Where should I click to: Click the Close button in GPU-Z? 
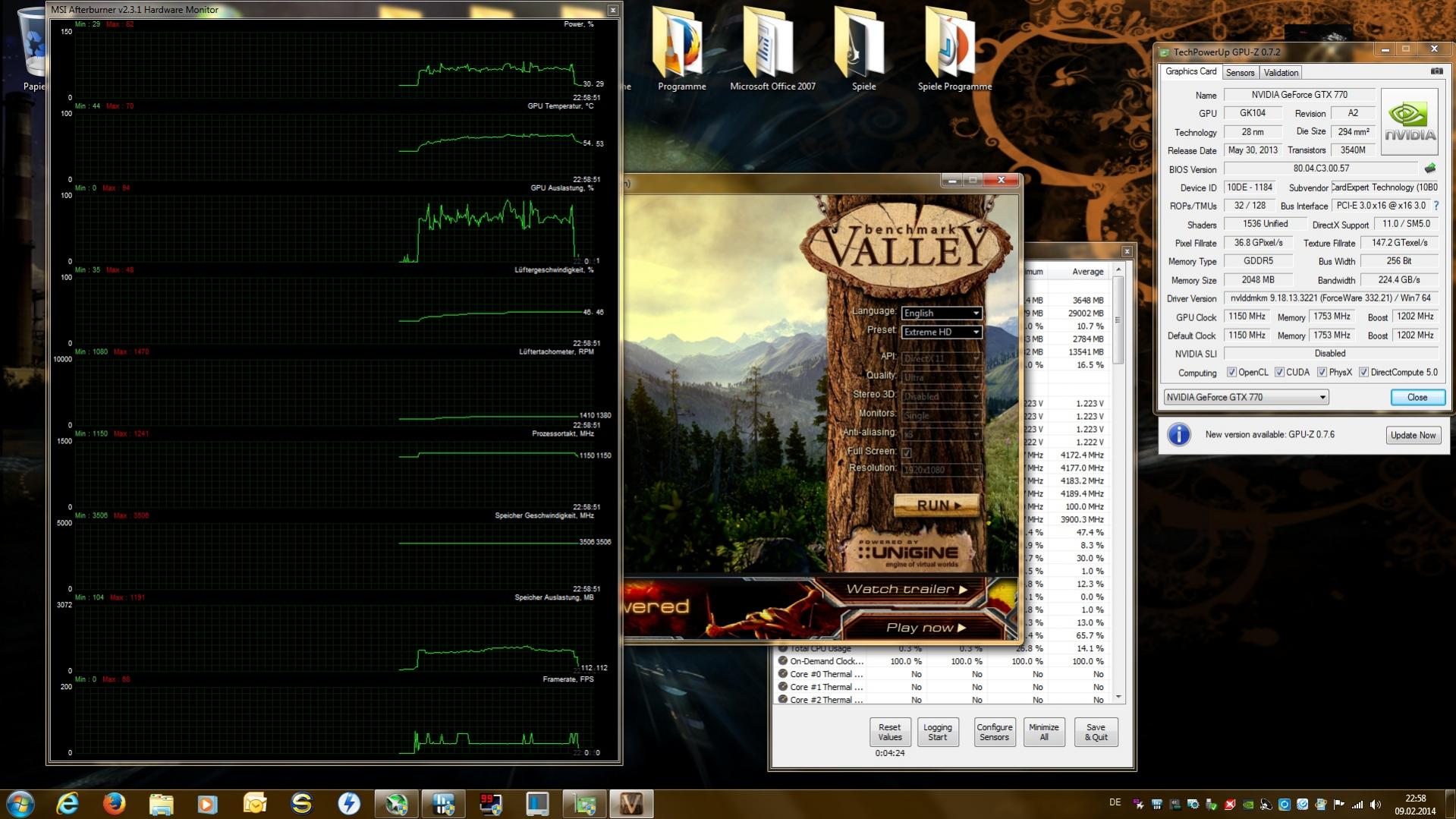click(x=1417, y=397)
